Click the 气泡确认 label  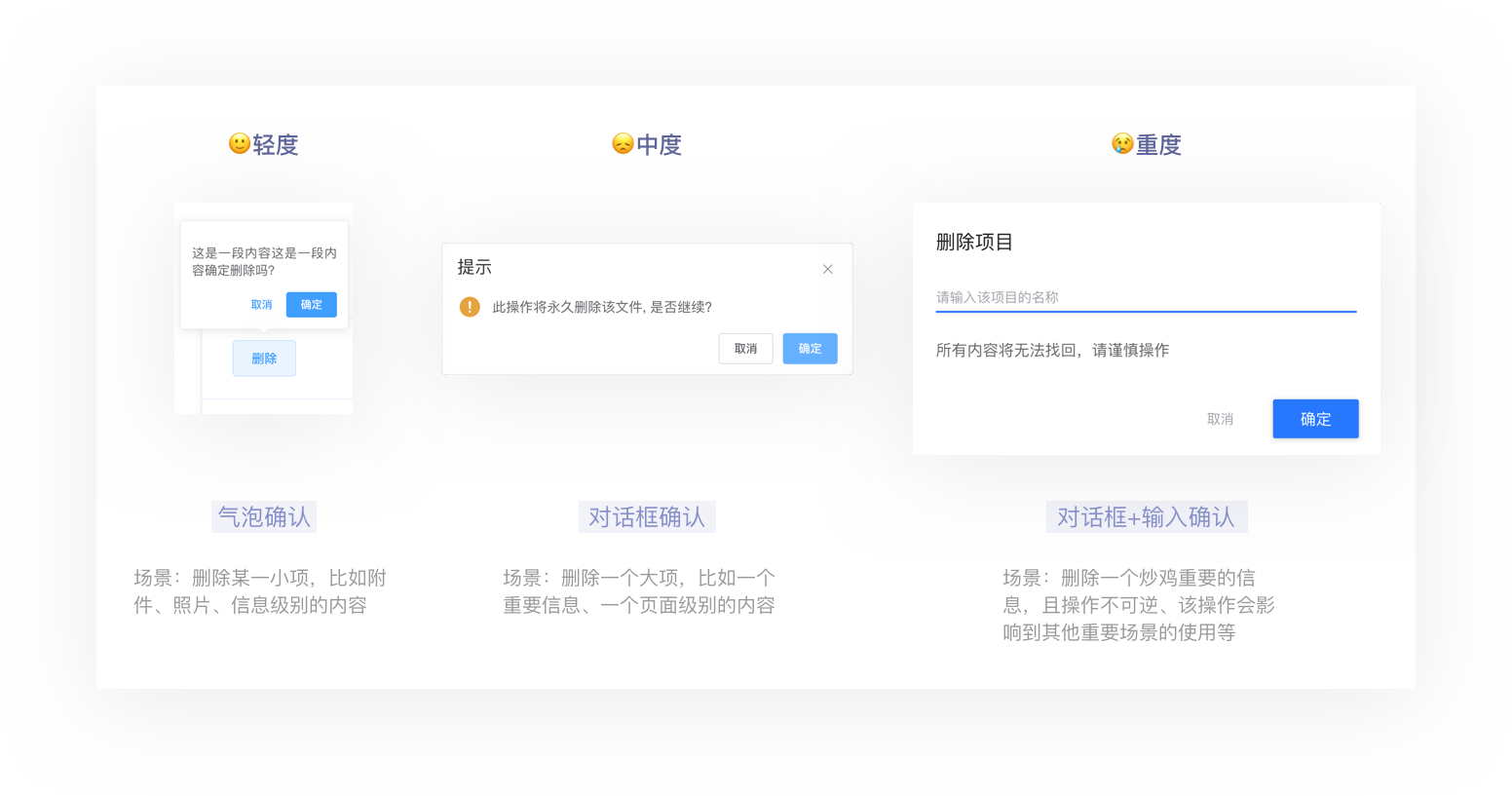(x=264, y=517)
